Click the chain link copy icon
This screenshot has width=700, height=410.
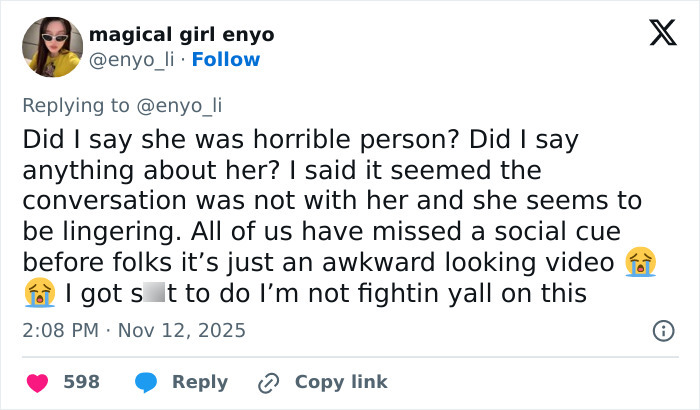267,382
